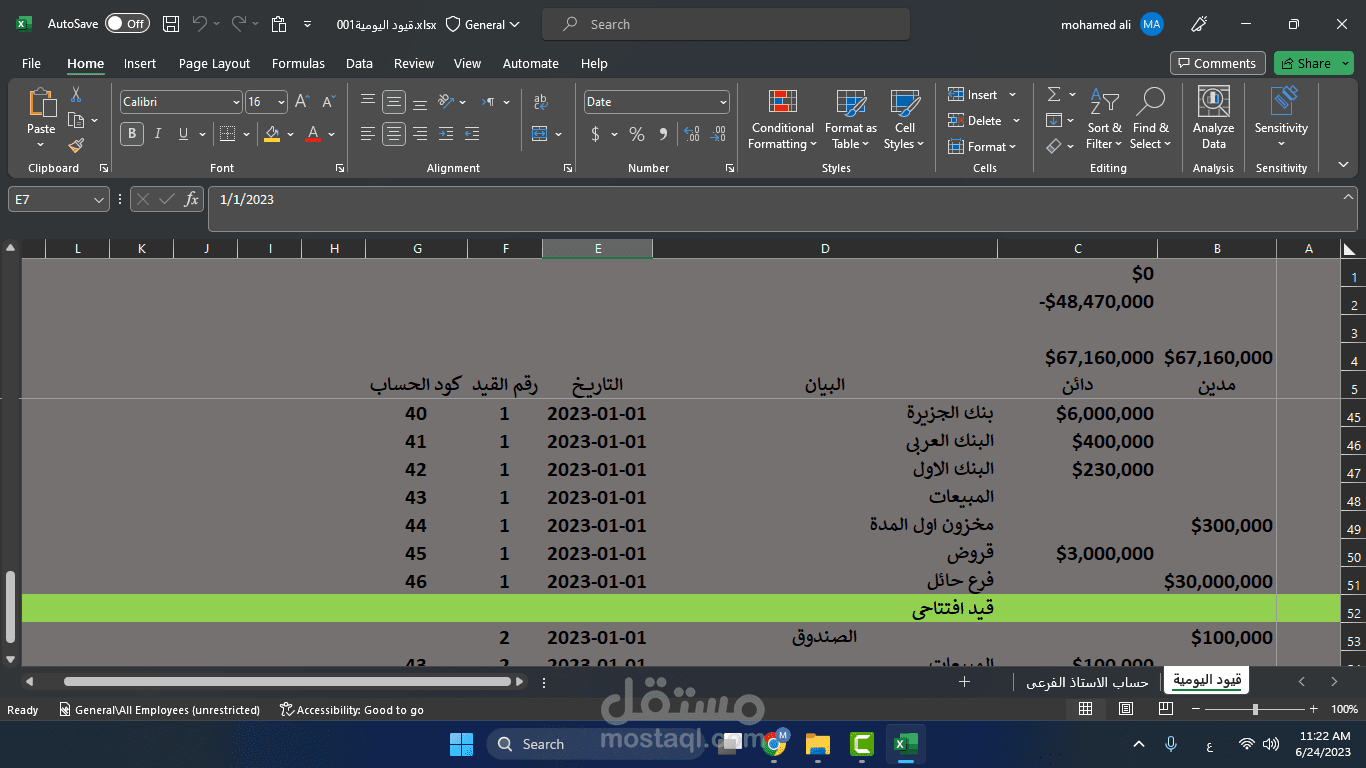Switch to the Page Layout tab

pos(214,63)
